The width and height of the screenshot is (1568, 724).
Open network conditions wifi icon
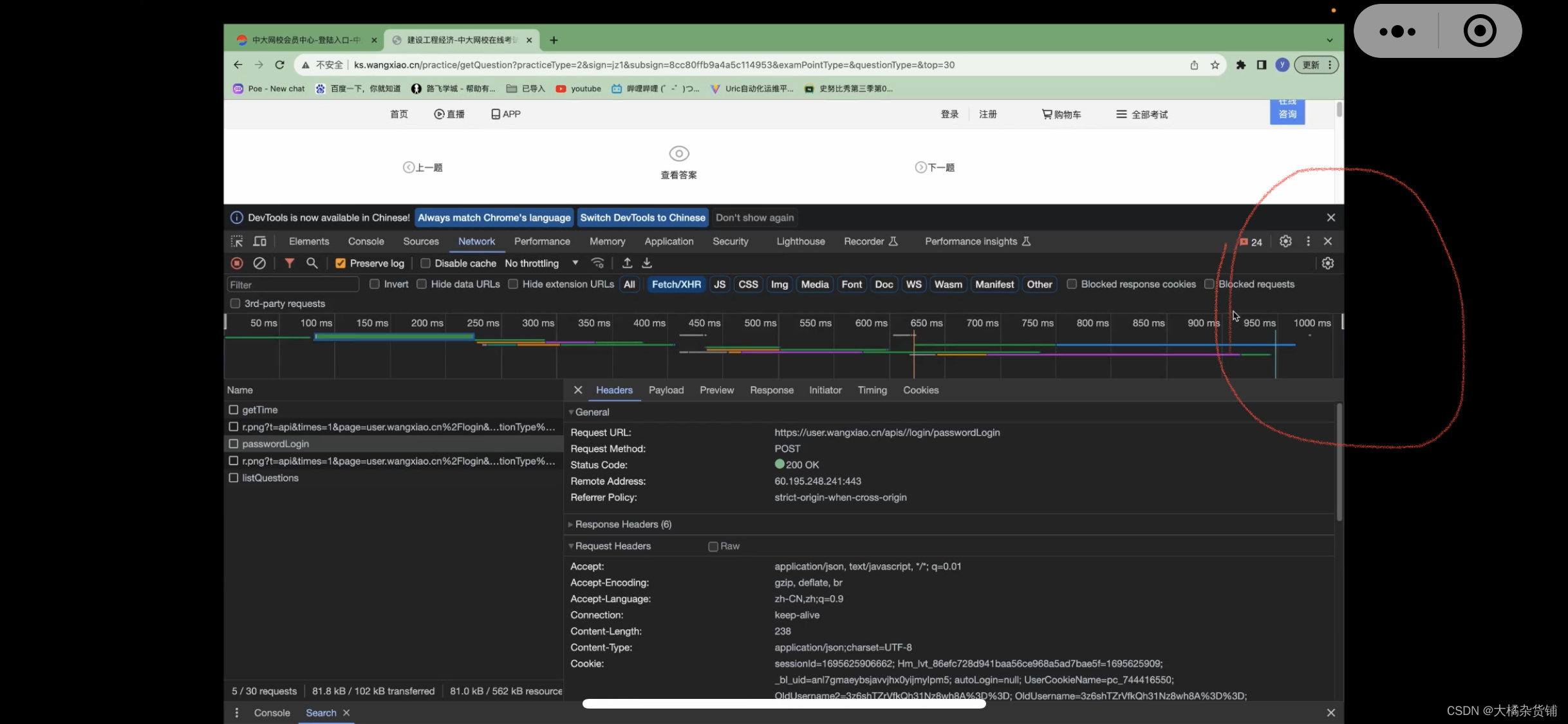point(598,263)
